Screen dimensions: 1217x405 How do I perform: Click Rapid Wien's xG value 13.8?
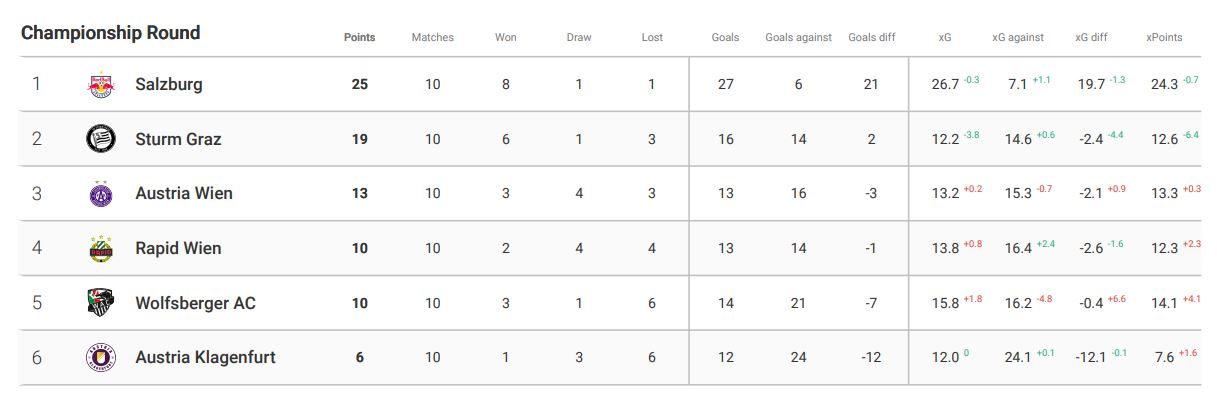[x=945, y=249]
